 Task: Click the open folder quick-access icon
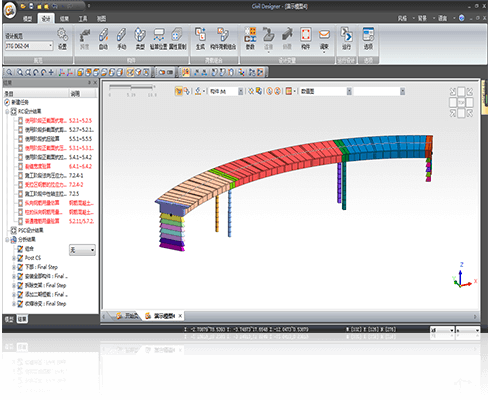(x=23, y=6)
